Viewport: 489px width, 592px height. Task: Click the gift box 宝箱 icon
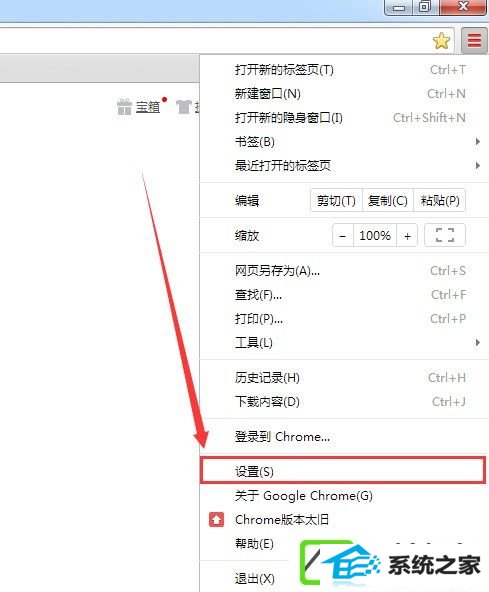[124, 107]
